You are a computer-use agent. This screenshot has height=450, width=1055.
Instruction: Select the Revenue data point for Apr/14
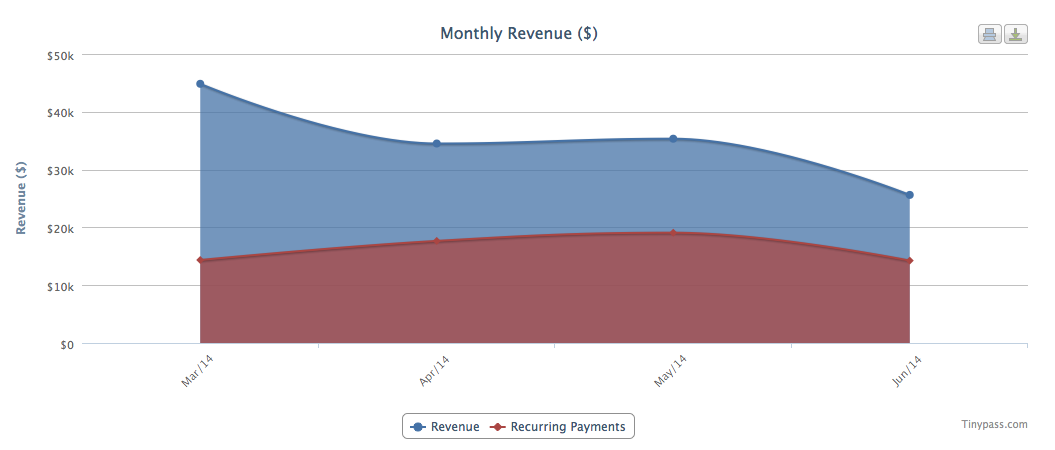pos(437,144)
